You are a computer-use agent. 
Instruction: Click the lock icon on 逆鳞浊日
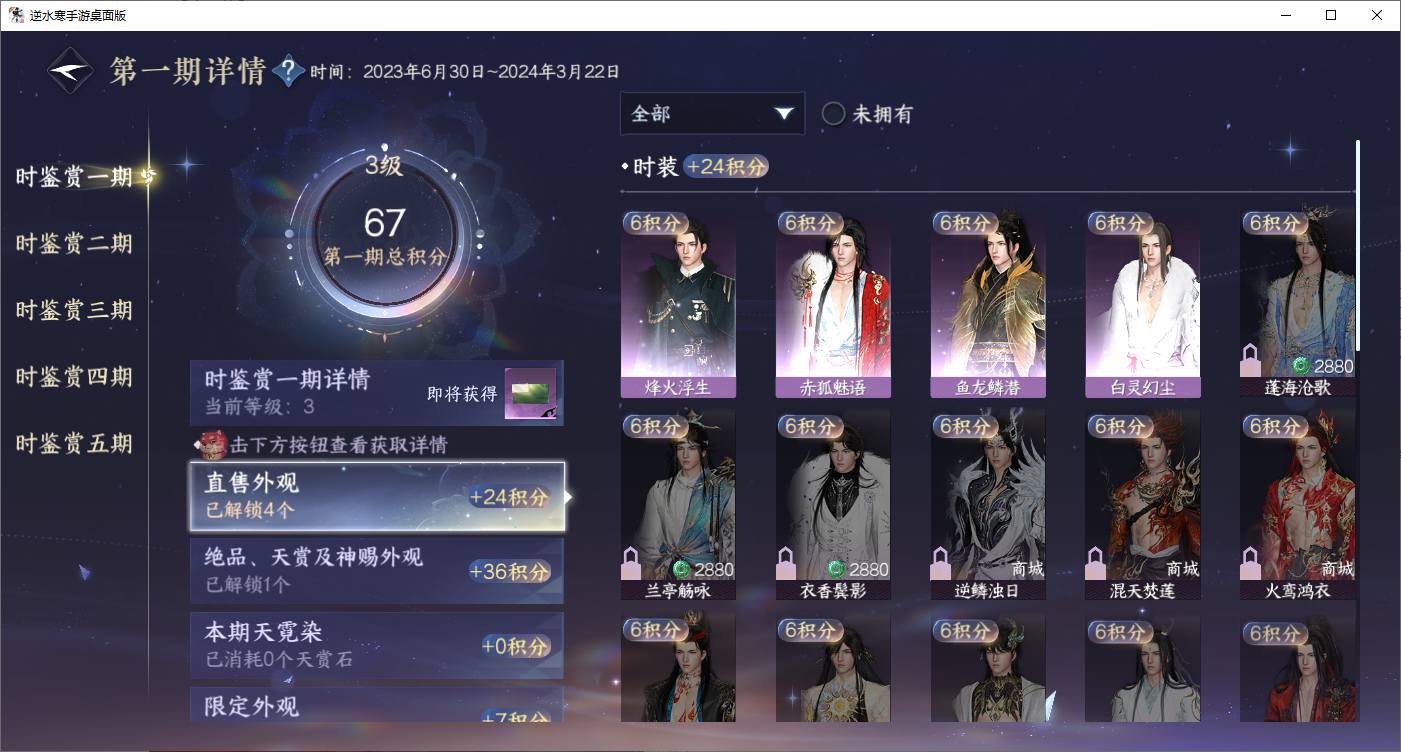[x=941, y=564]
